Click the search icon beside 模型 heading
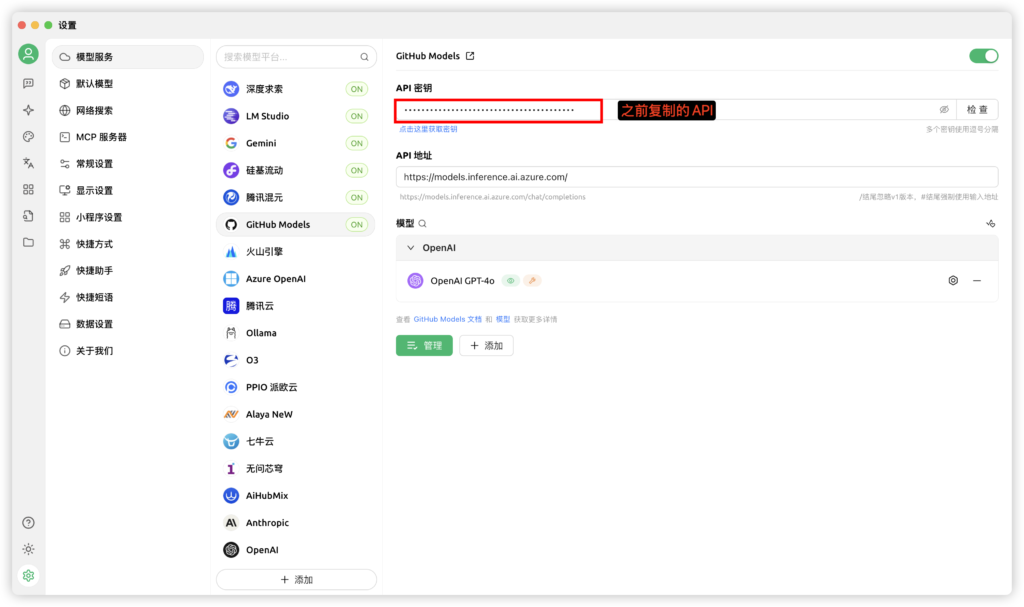 tap(423, 223)
